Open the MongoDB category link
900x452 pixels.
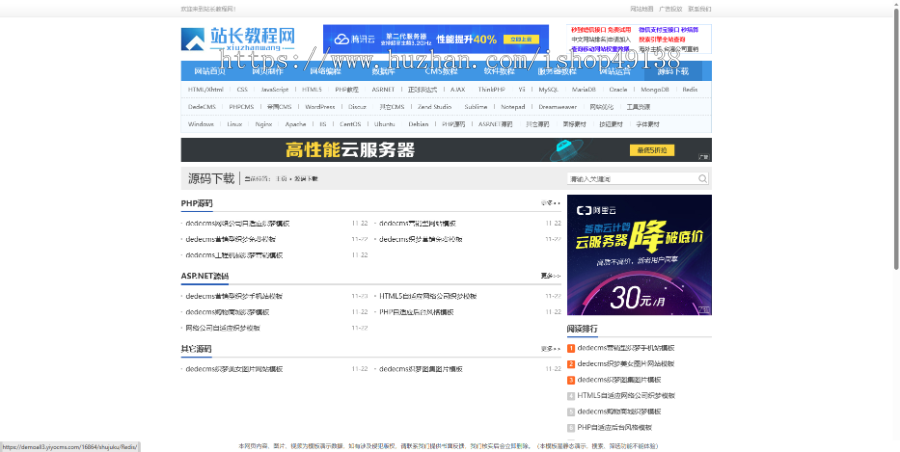click(655, 90)
